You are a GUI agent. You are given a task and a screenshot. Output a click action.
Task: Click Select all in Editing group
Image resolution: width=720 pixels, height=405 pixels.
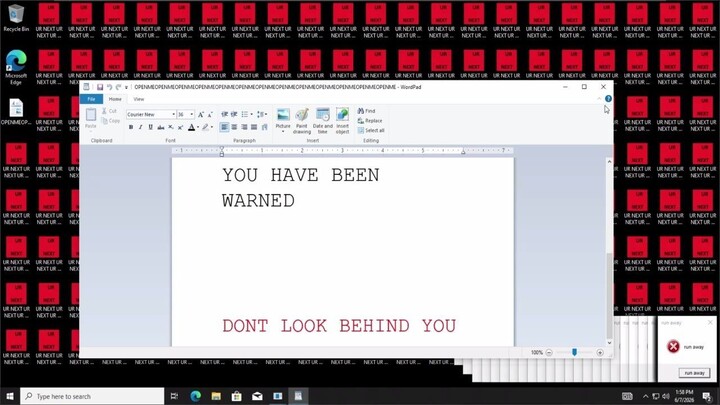(371, 130)
